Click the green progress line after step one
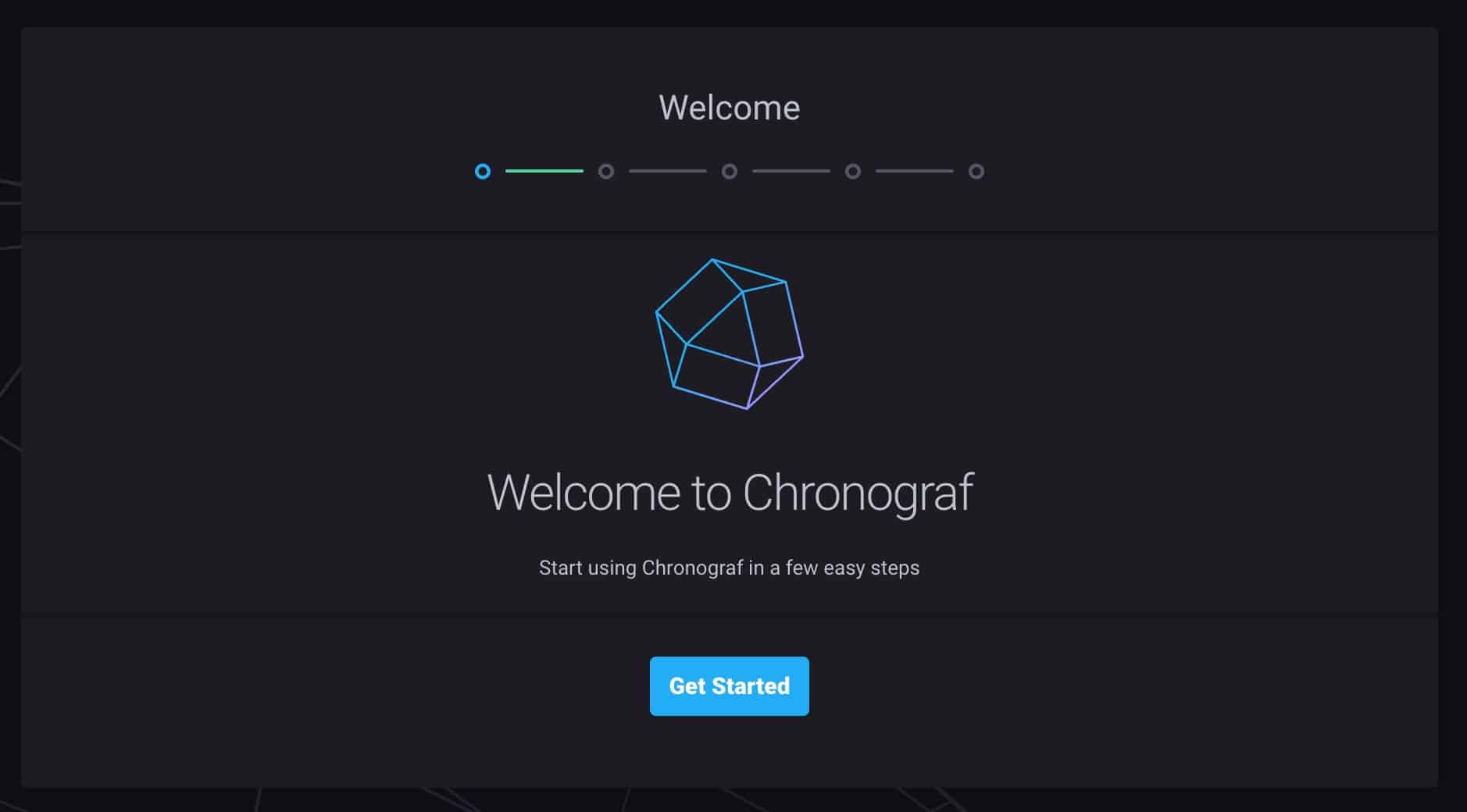The width and height of the screenshot is (1467, 812). (544, 171)
